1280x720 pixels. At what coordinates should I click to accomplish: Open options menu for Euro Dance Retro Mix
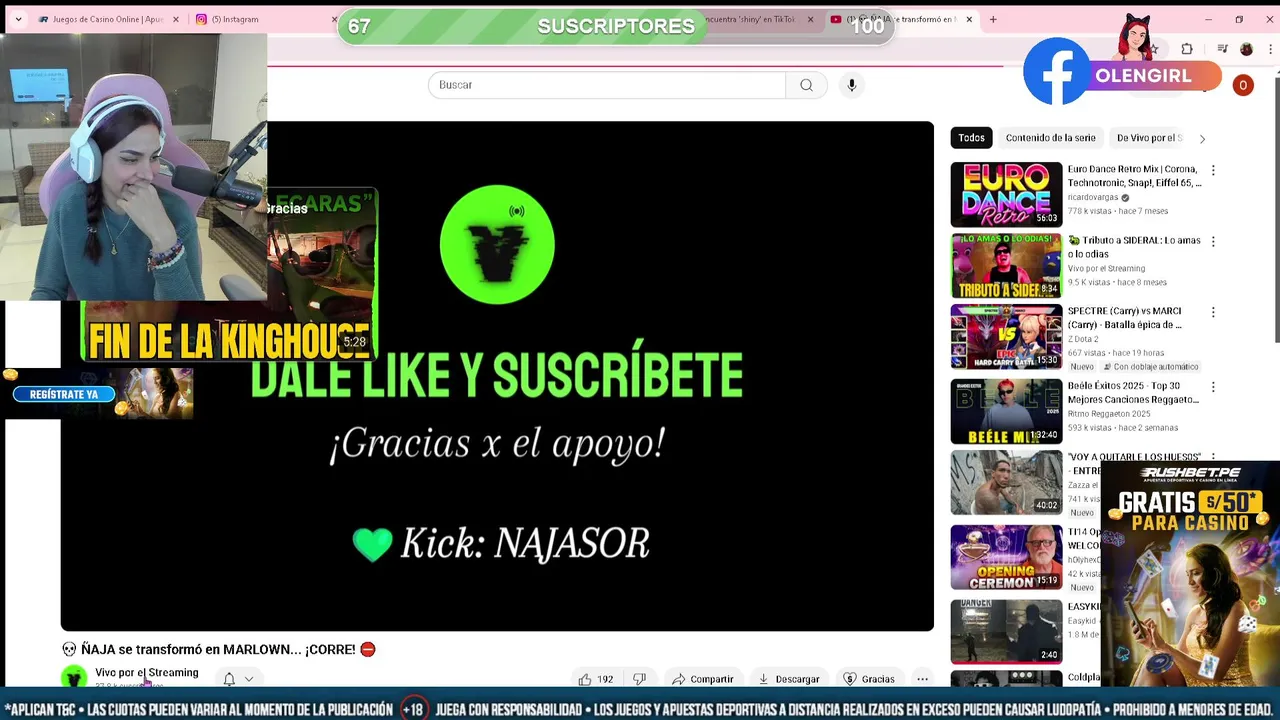click(1213, 171)
